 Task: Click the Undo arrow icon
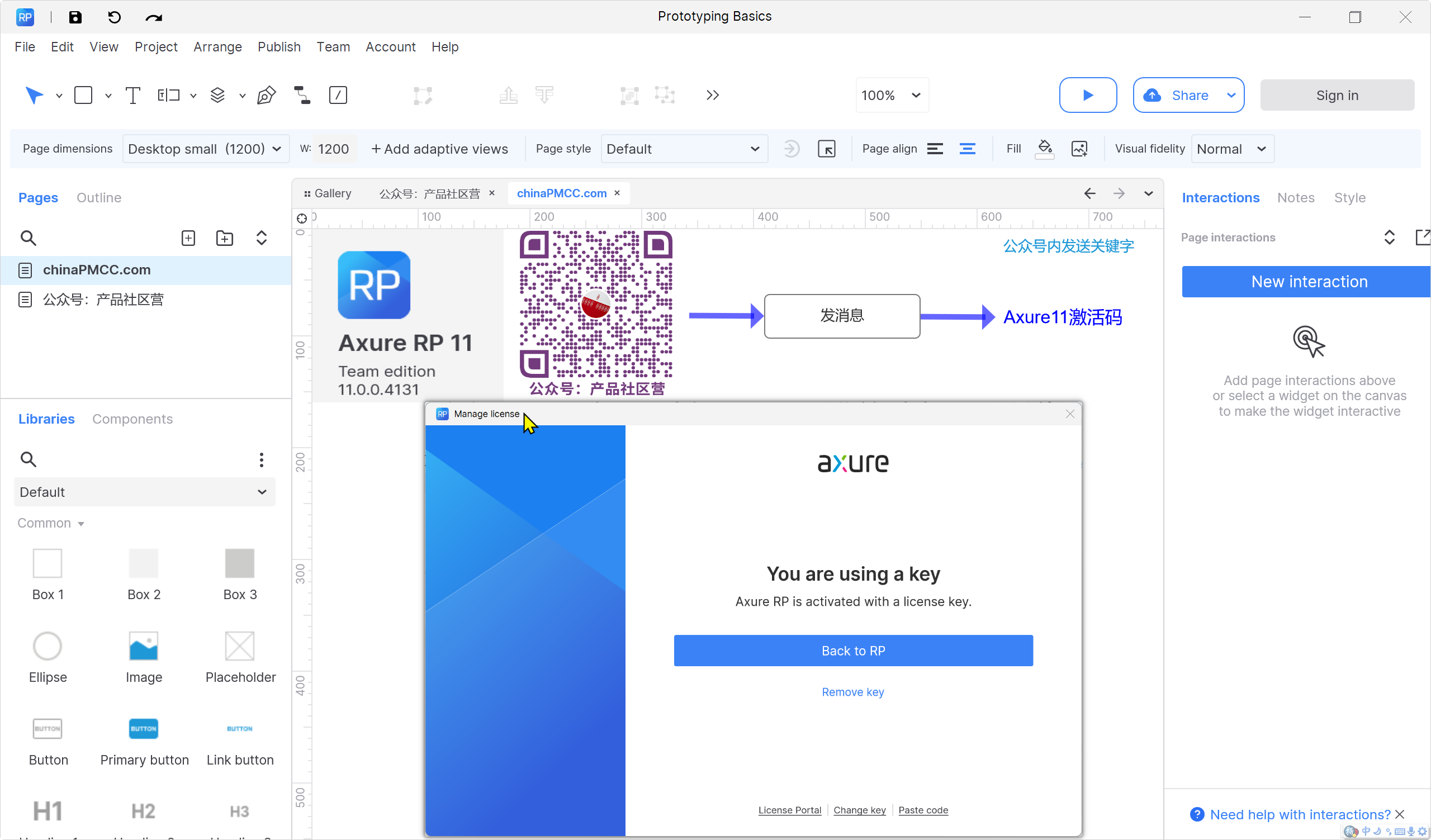[114, 17]
